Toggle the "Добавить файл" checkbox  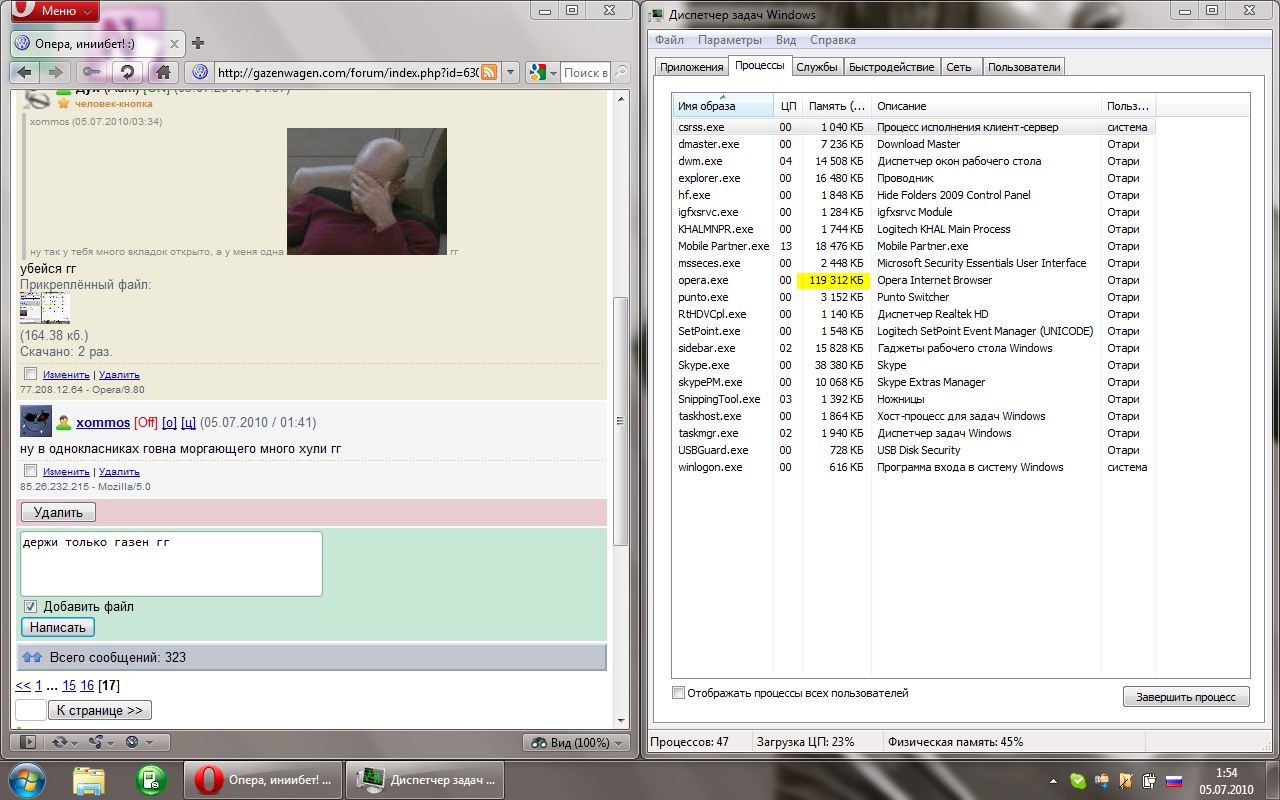click(x=30, y=606)
